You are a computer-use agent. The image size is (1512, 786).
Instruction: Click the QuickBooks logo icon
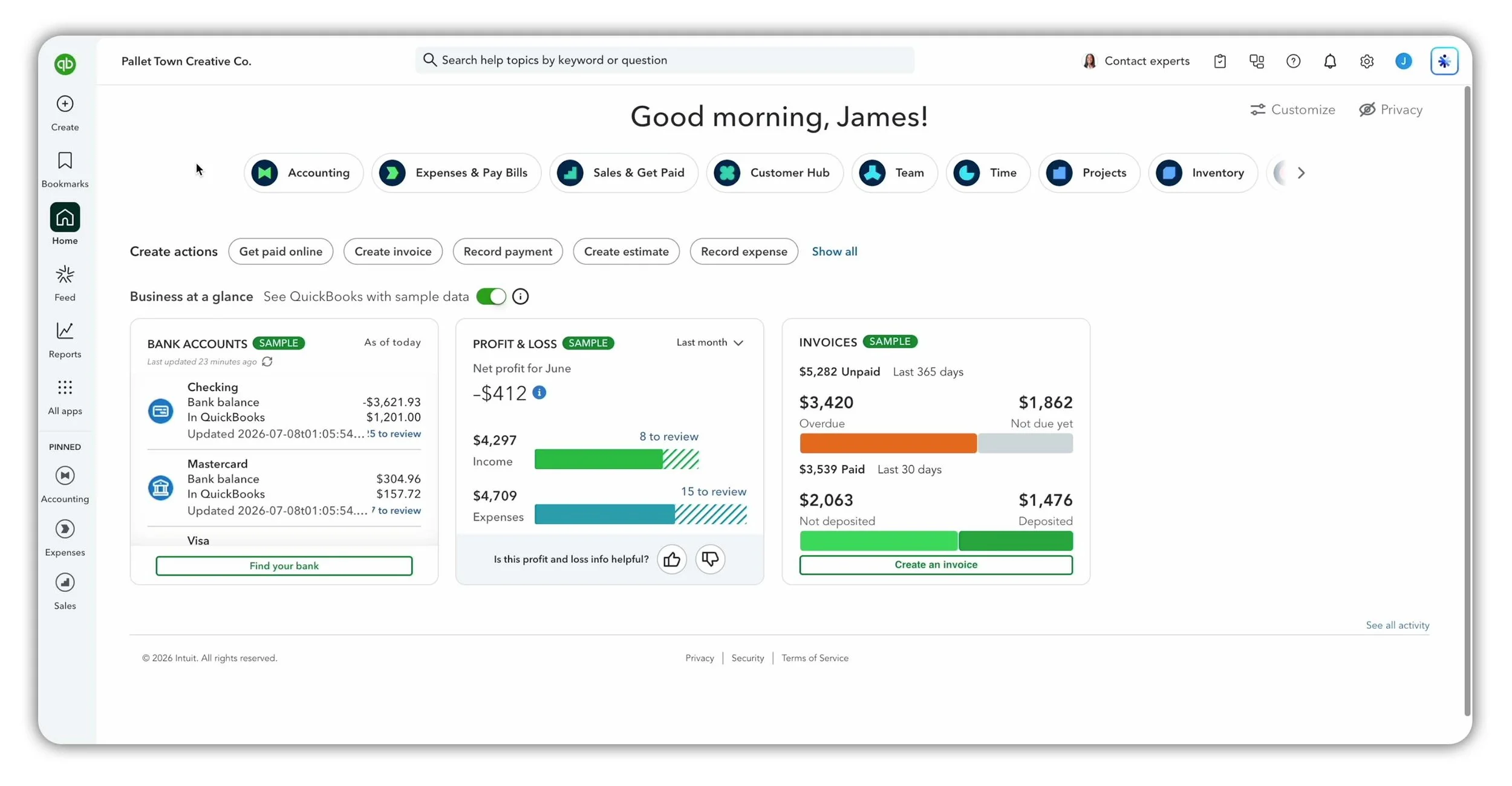65,63
